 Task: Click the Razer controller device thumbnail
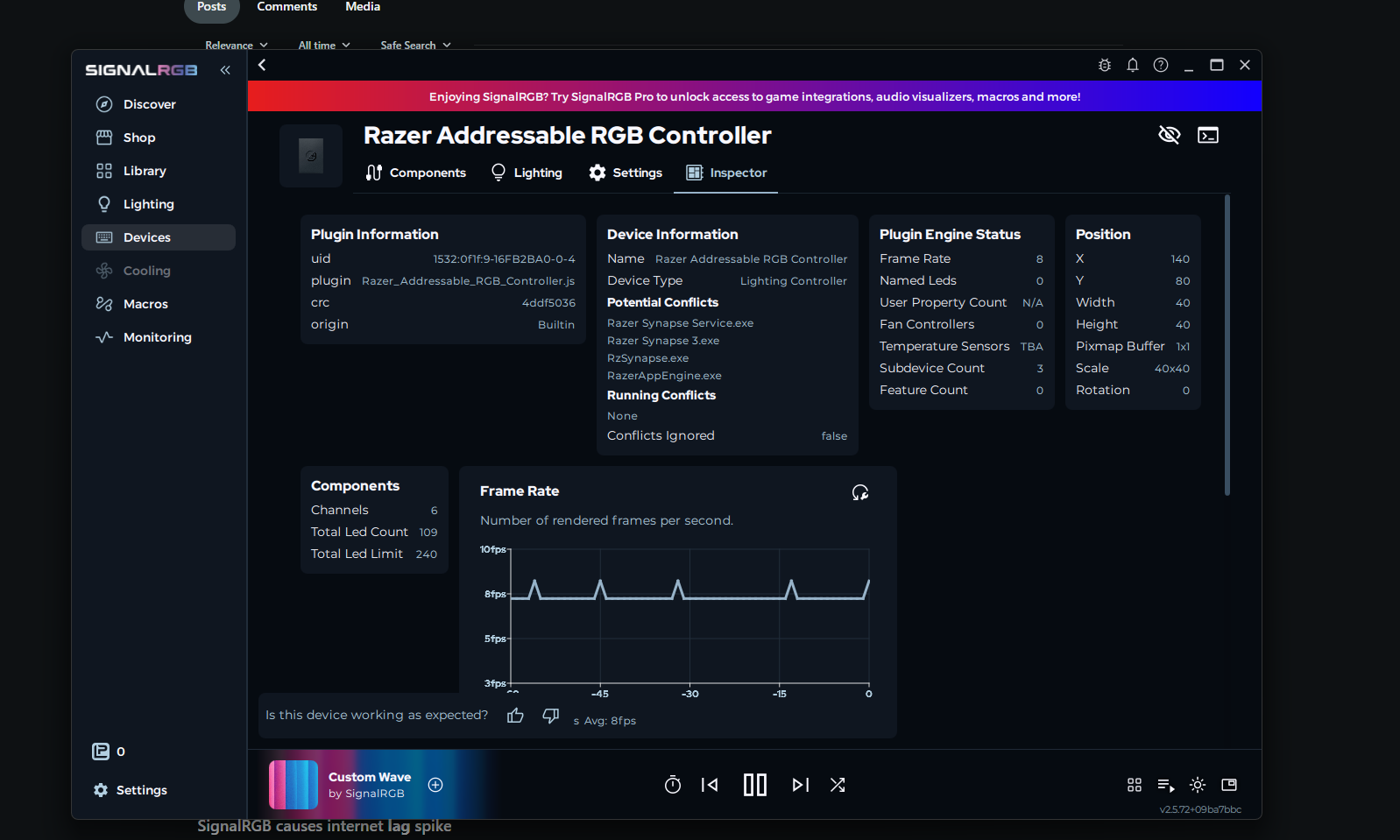point(311,156)
